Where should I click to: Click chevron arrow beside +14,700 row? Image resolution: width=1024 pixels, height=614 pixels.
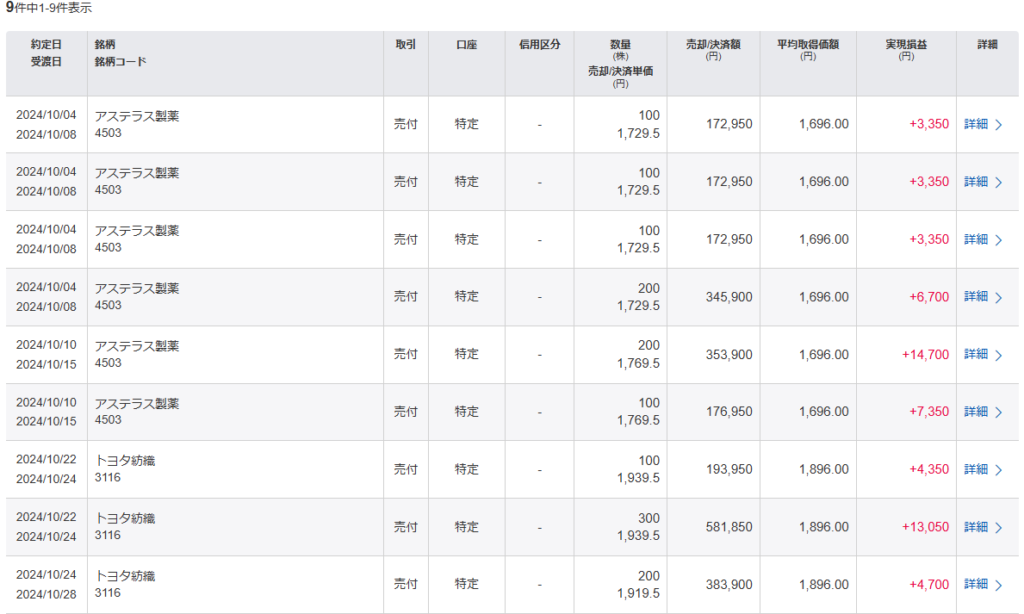[x=999, y=355]
